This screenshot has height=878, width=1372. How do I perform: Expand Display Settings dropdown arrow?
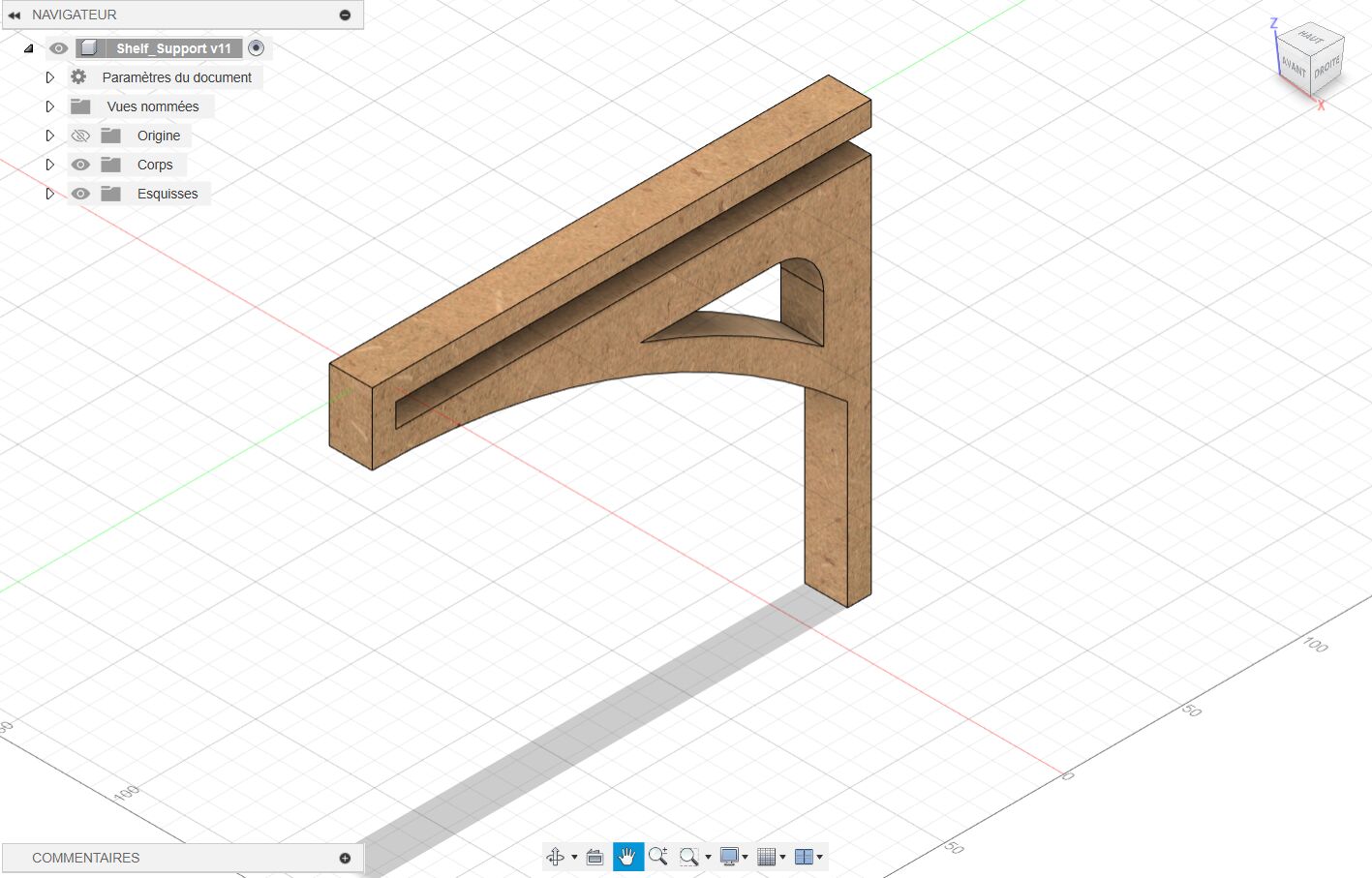(746, 857)
